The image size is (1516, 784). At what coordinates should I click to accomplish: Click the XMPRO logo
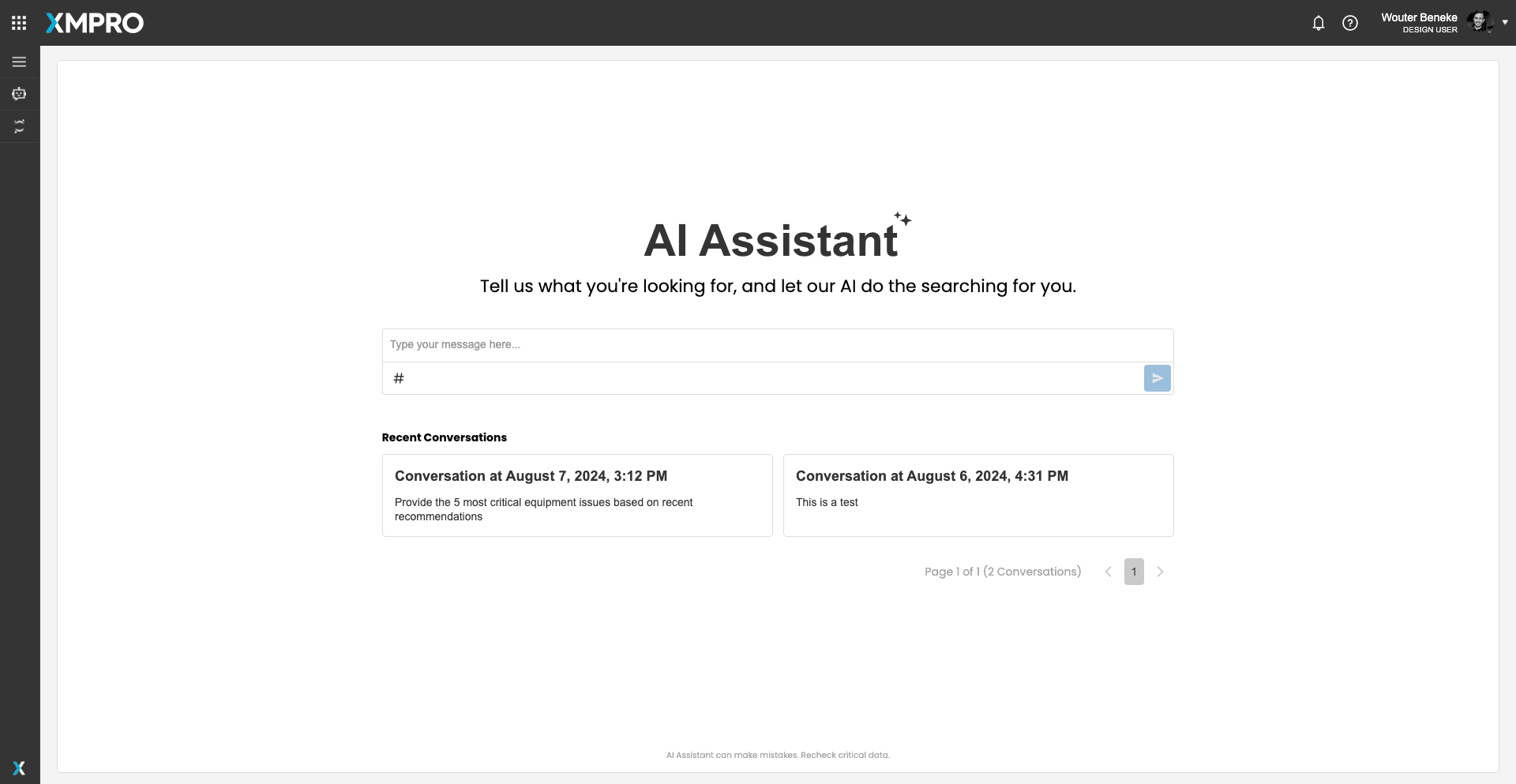(95, 23)
